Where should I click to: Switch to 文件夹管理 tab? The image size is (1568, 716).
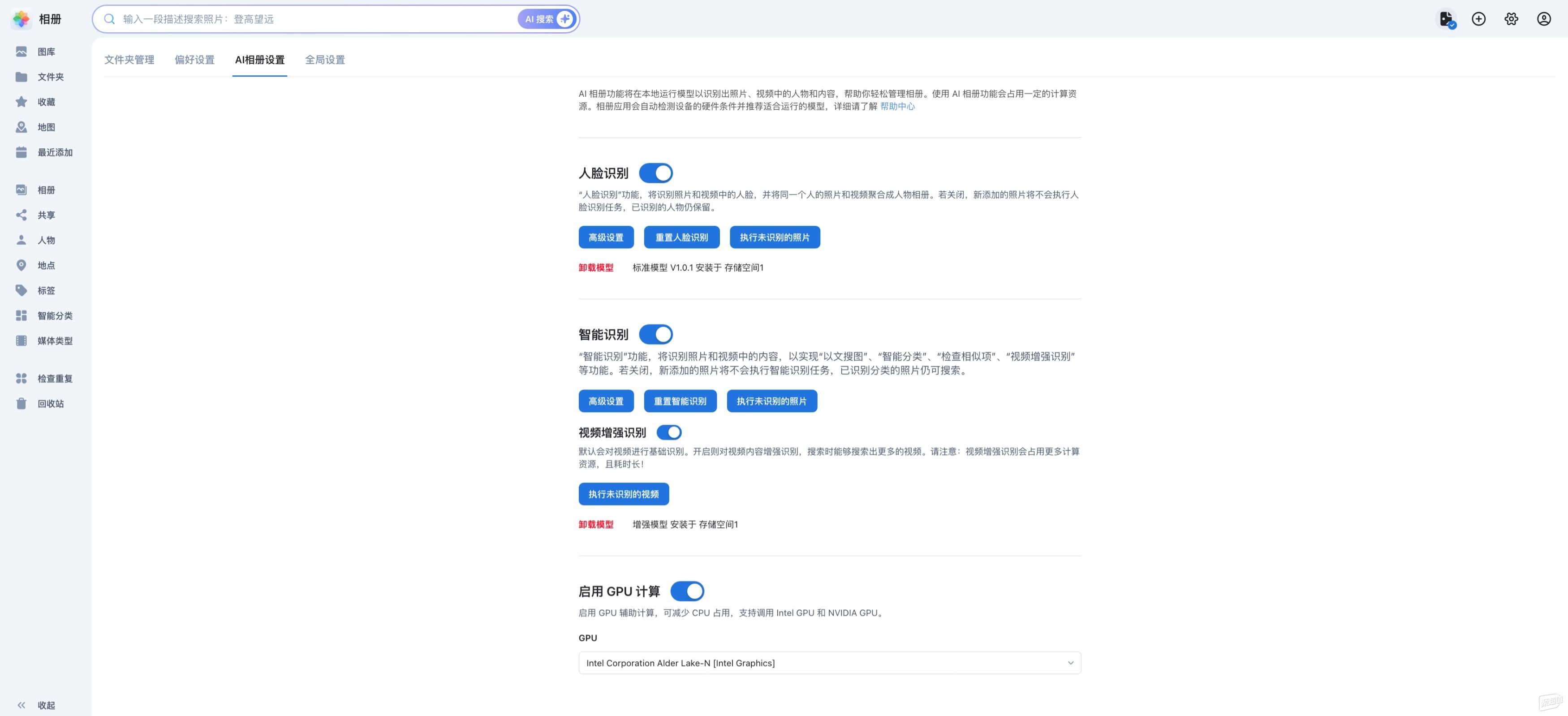(x=129, y=60)
